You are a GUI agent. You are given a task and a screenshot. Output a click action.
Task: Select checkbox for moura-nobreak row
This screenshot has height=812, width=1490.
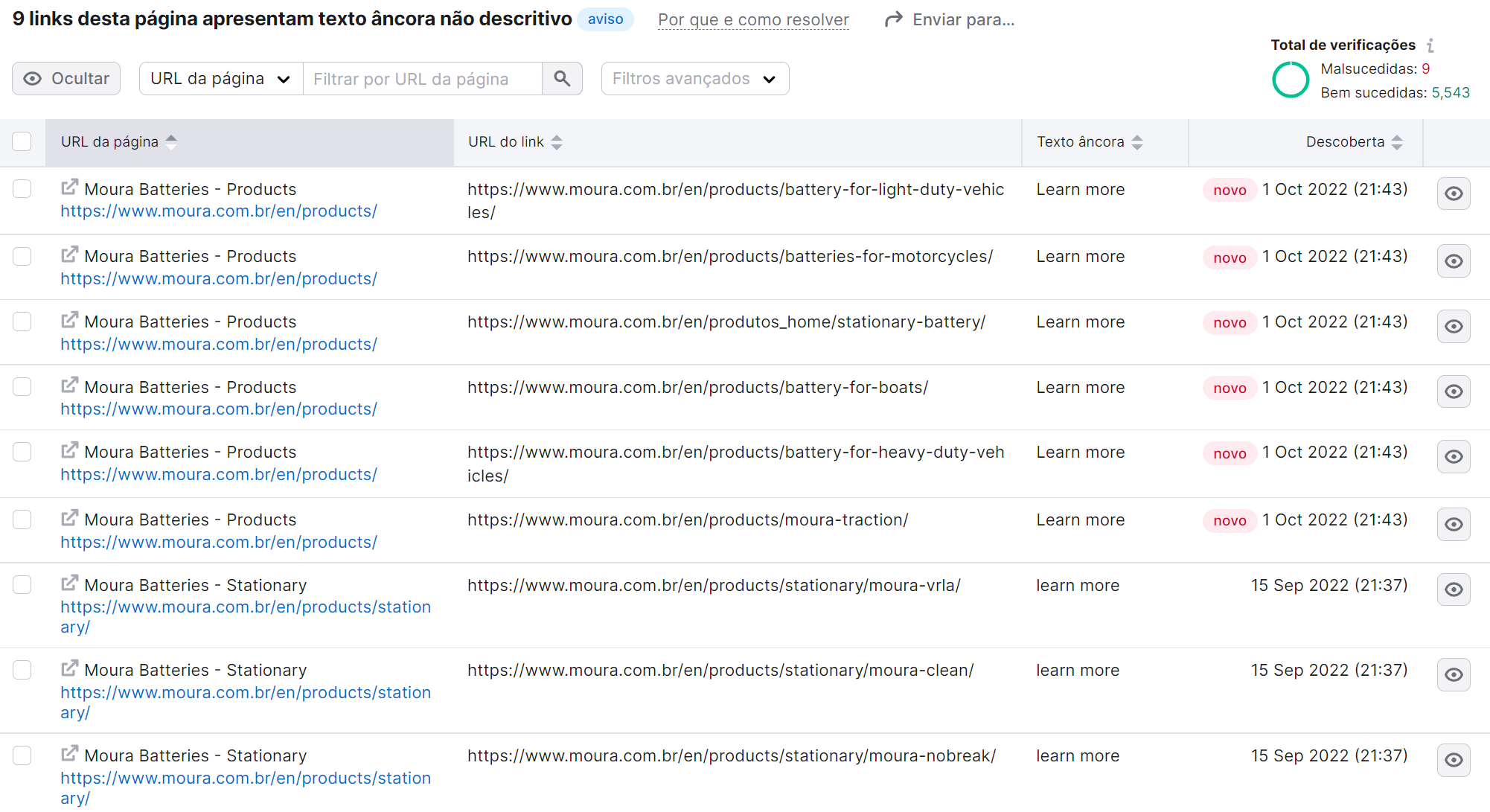point(22,755)
